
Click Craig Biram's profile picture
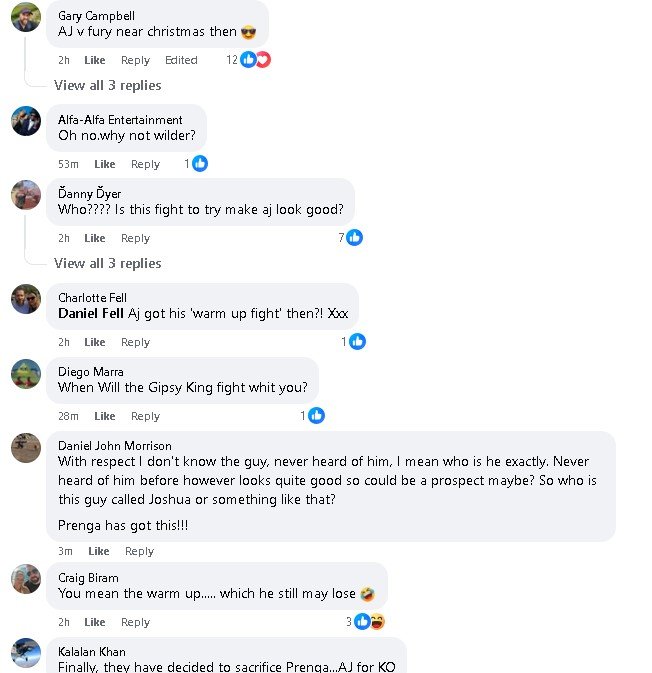click(x=26, y=579)
